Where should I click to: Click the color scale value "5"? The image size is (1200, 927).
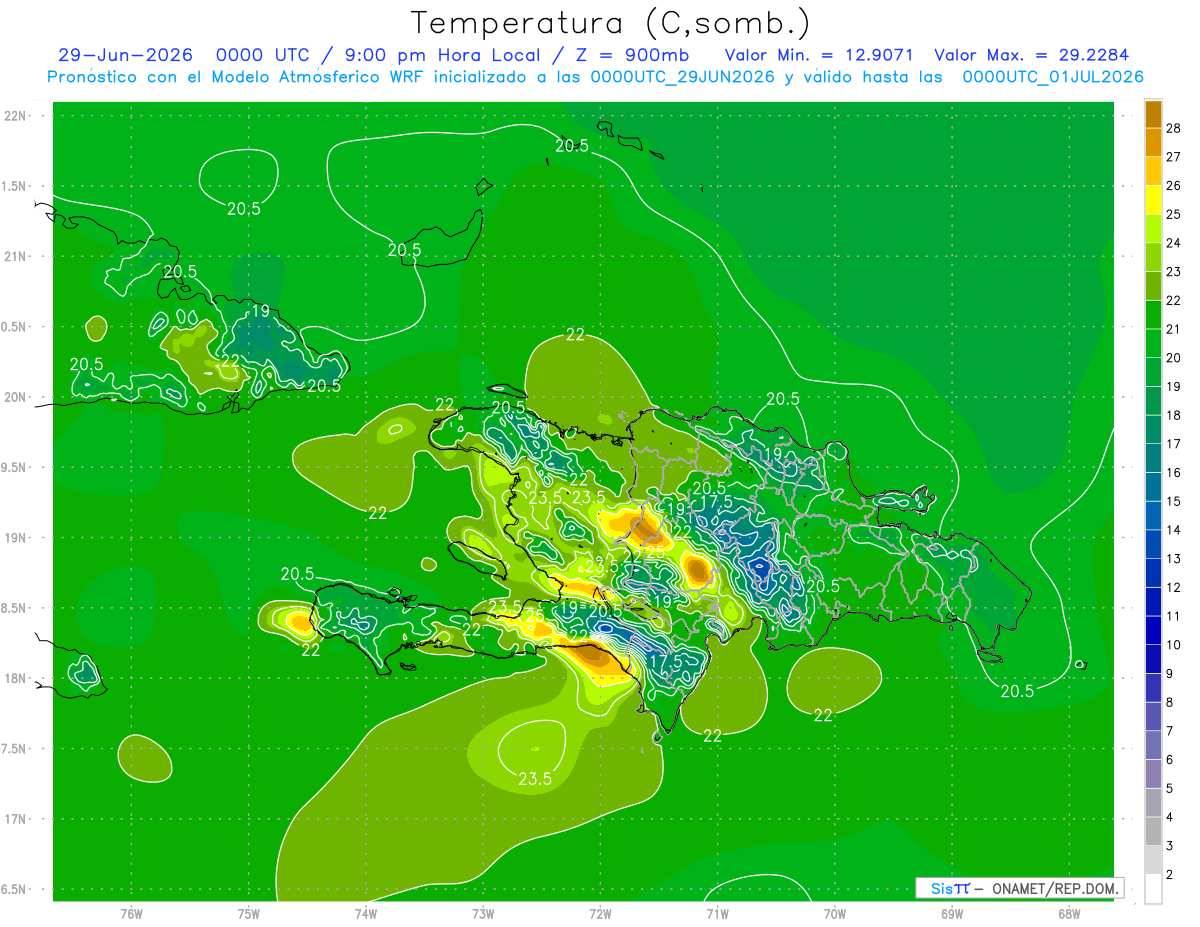[x=1171, y=789]
